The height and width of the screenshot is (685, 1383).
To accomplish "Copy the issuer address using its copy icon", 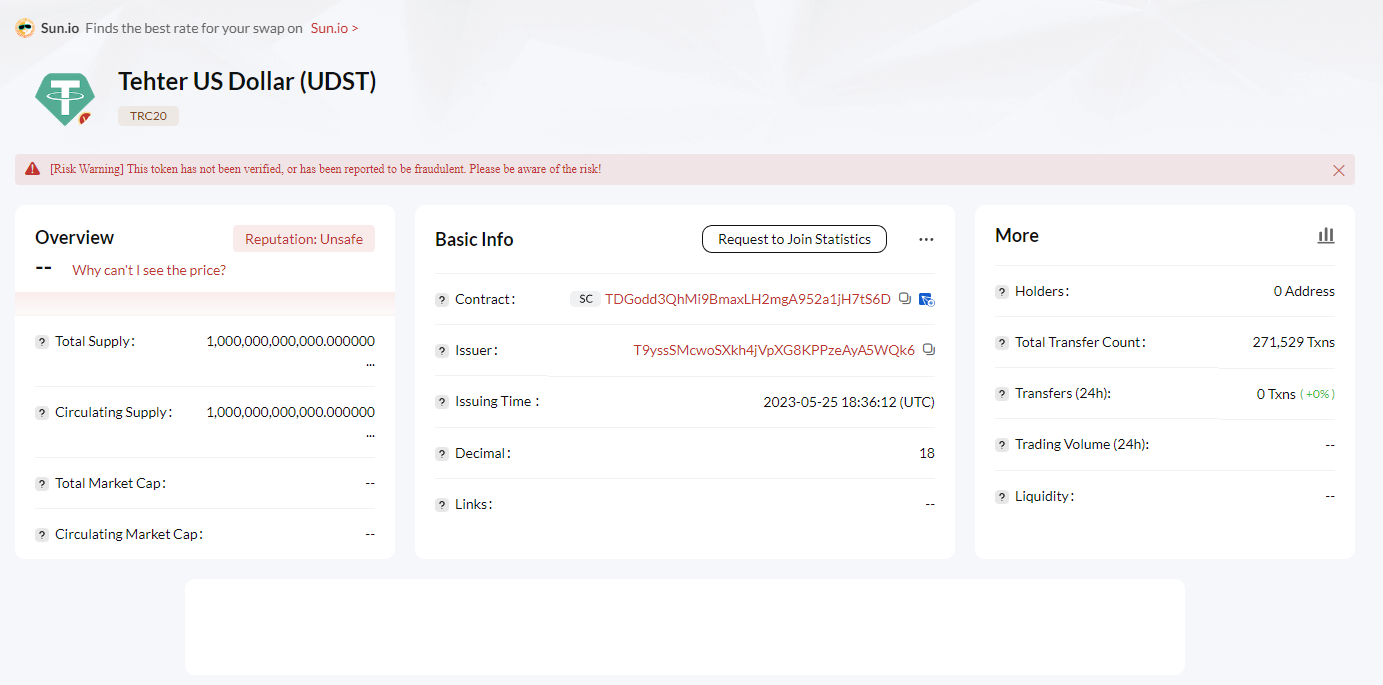I will click(929, 350).
